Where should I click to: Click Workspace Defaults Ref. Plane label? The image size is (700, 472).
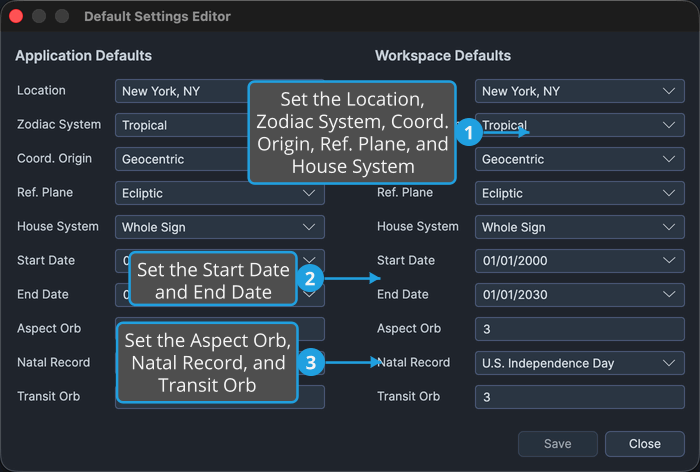(405, 192)
